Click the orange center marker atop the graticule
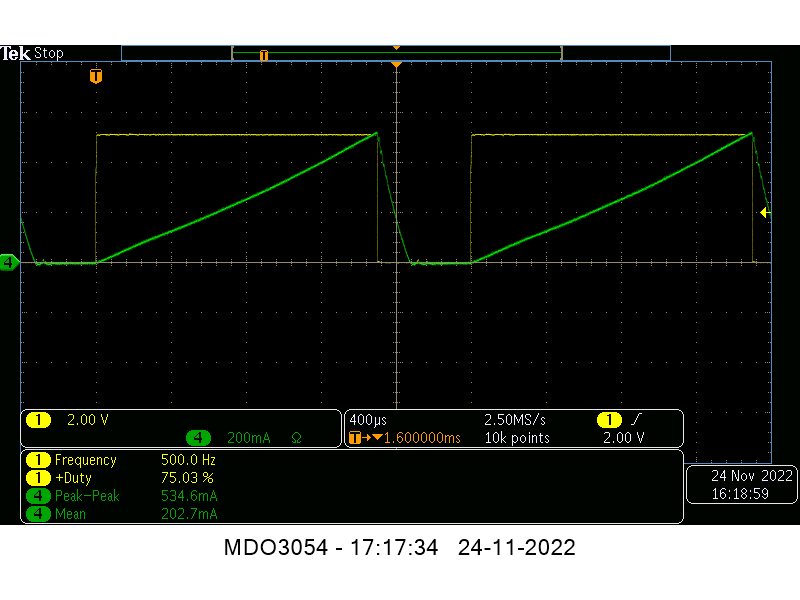The image size is (800, 600). (396, 65)
